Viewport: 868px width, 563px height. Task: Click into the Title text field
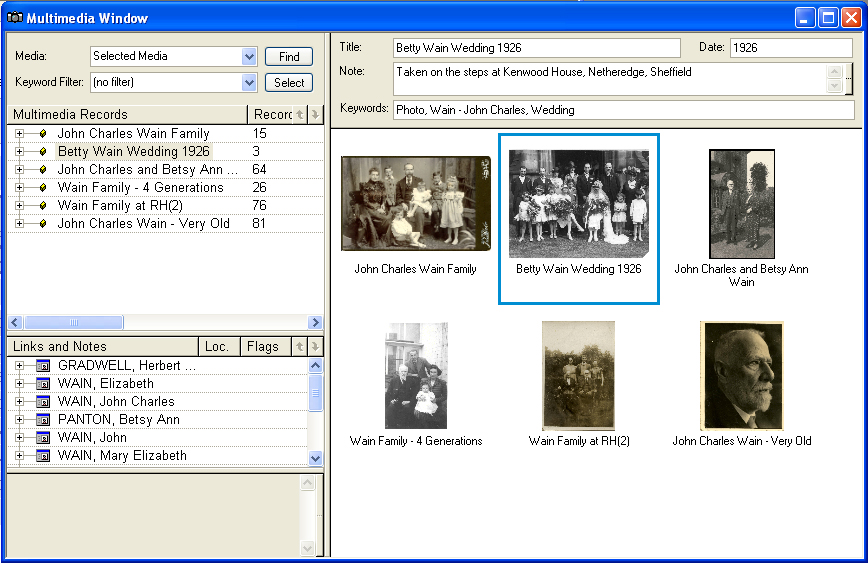[x=535, y=48]
